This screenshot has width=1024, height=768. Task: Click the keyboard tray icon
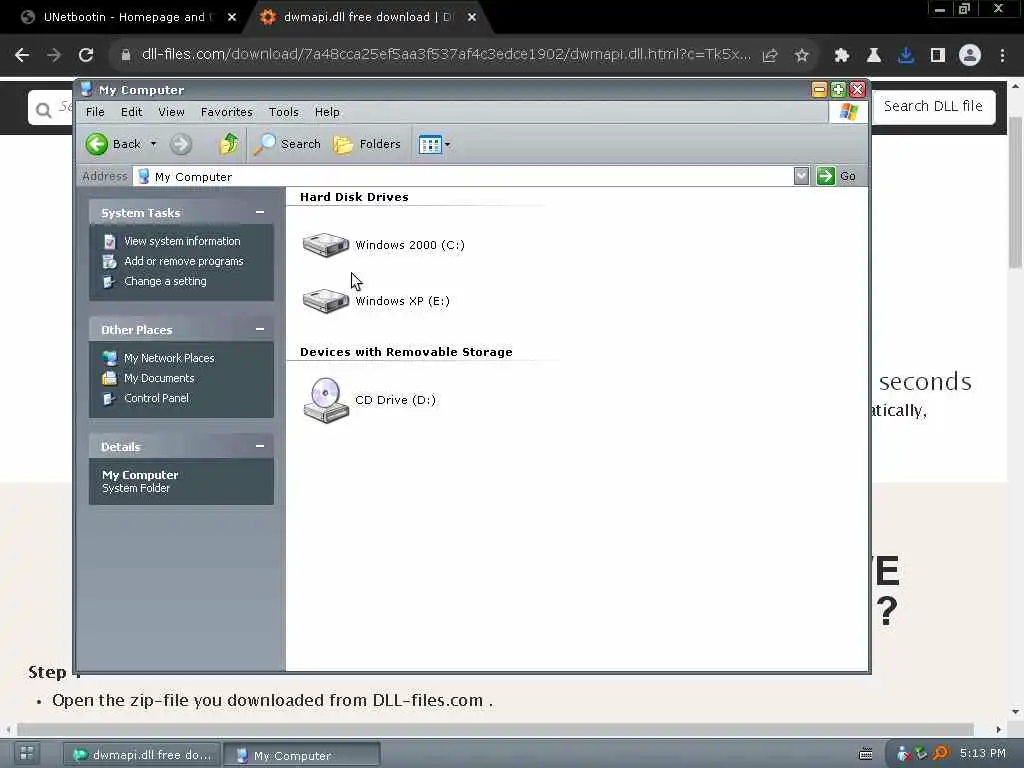[866, 754]
